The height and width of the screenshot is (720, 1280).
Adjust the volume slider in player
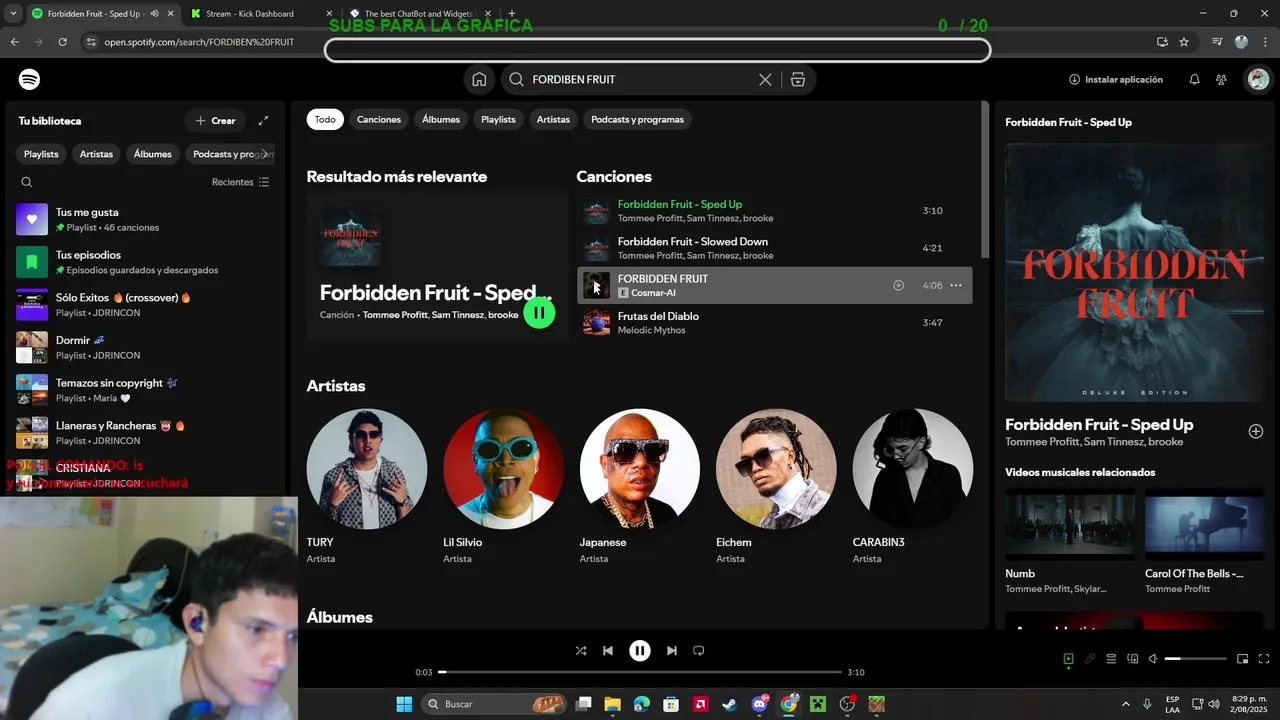(1195, 659)
